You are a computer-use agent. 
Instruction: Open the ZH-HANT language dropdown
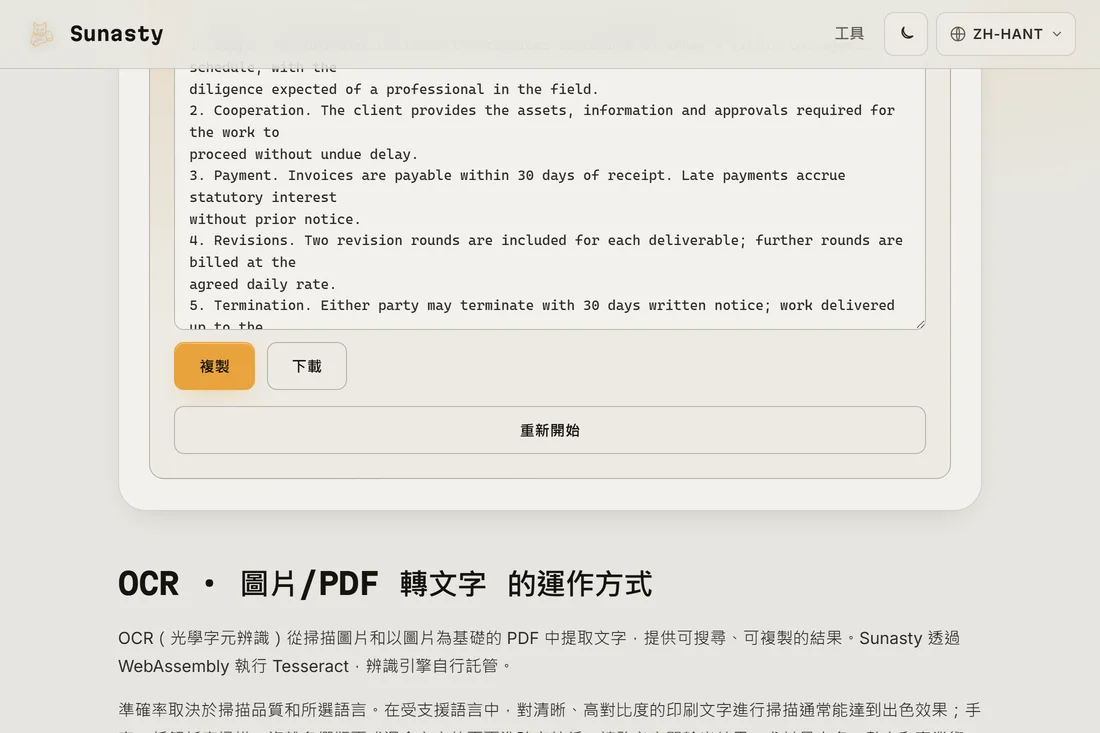1005,34
